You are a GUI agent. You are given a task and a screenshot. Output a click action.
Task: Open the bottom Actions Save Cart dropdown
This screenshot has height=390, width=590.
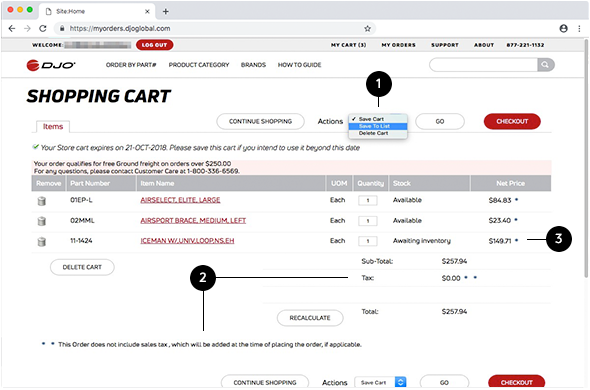[x=380, y=382]
